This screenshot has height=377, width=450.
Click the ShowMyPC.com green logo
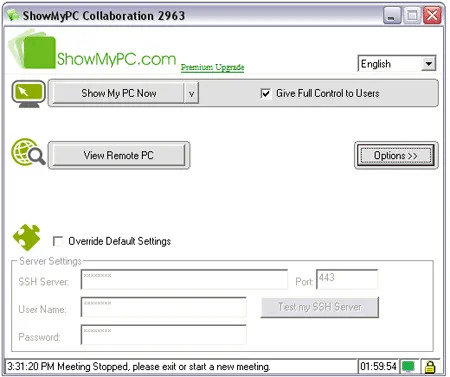coord(92,50)
